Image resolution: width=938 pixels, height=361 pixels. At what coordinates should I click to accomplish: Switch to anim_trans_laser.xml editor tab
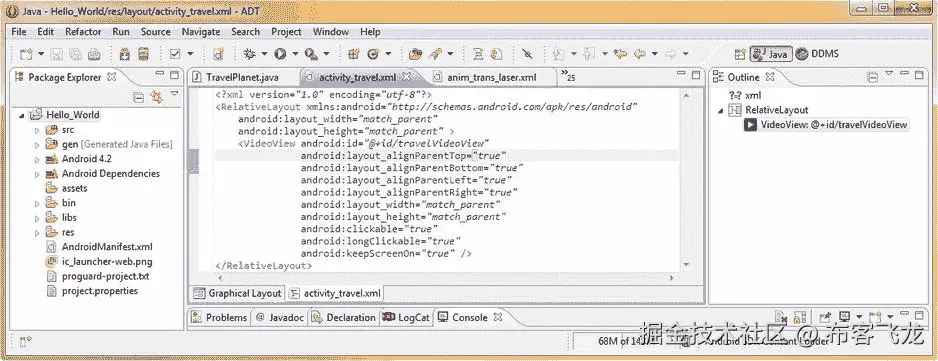[492, 77]
